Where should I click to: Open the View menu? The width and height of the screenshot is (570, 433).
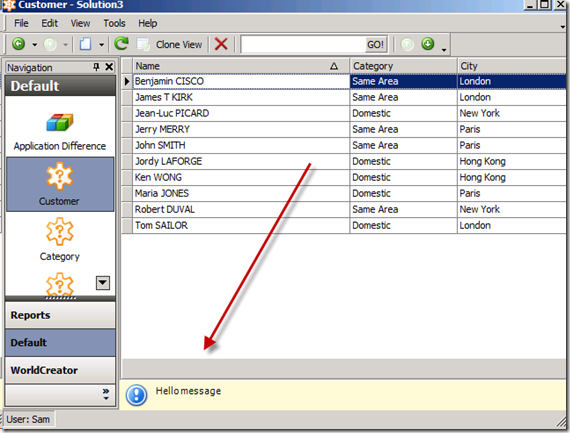(80, 23)
